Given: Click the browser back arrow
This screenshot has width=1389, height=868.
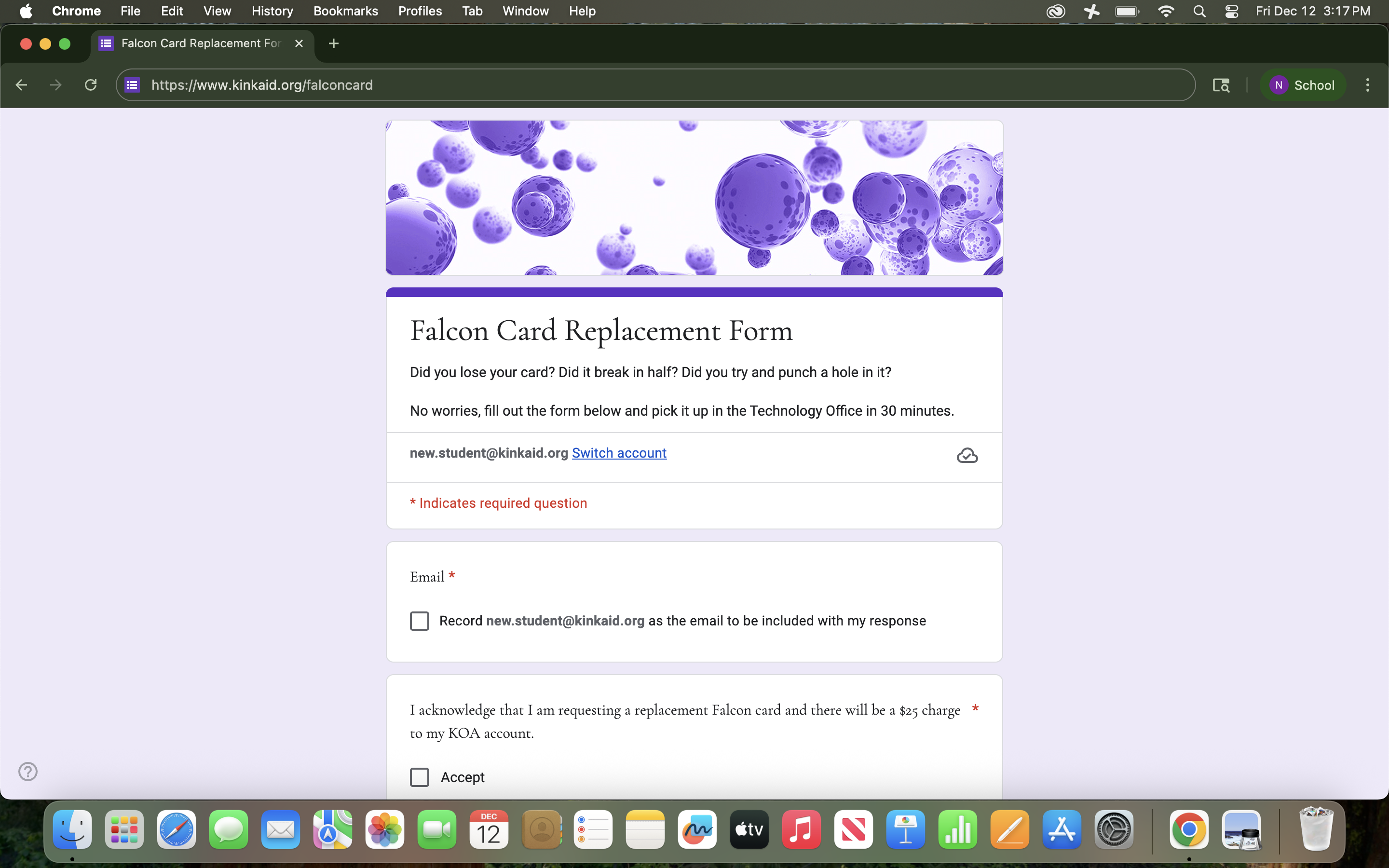Looking at the screenshot, I should (x=21, y=85).
